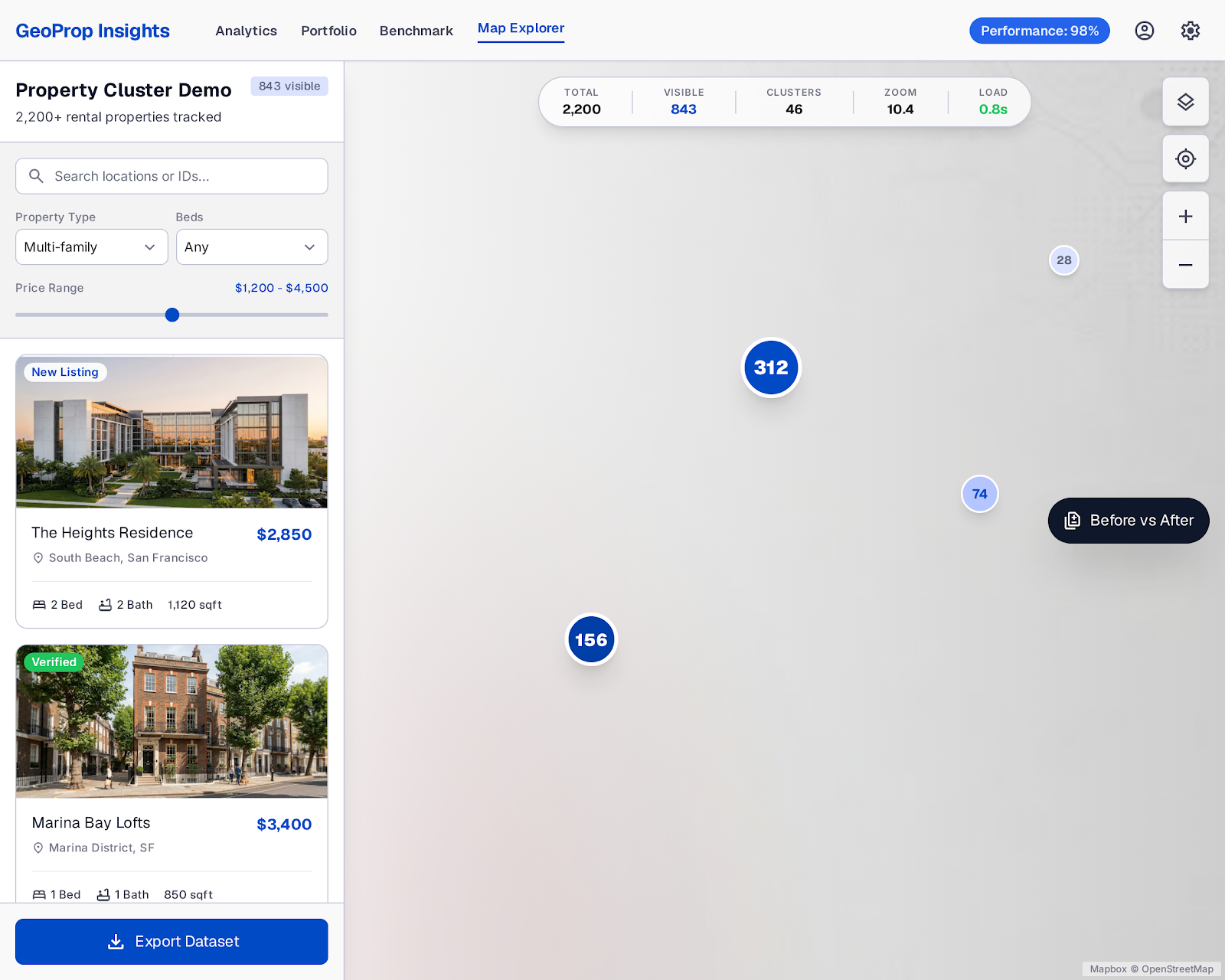Click the location pin beside Marina District
1225x980 pixels.
(x=38, y=848)
